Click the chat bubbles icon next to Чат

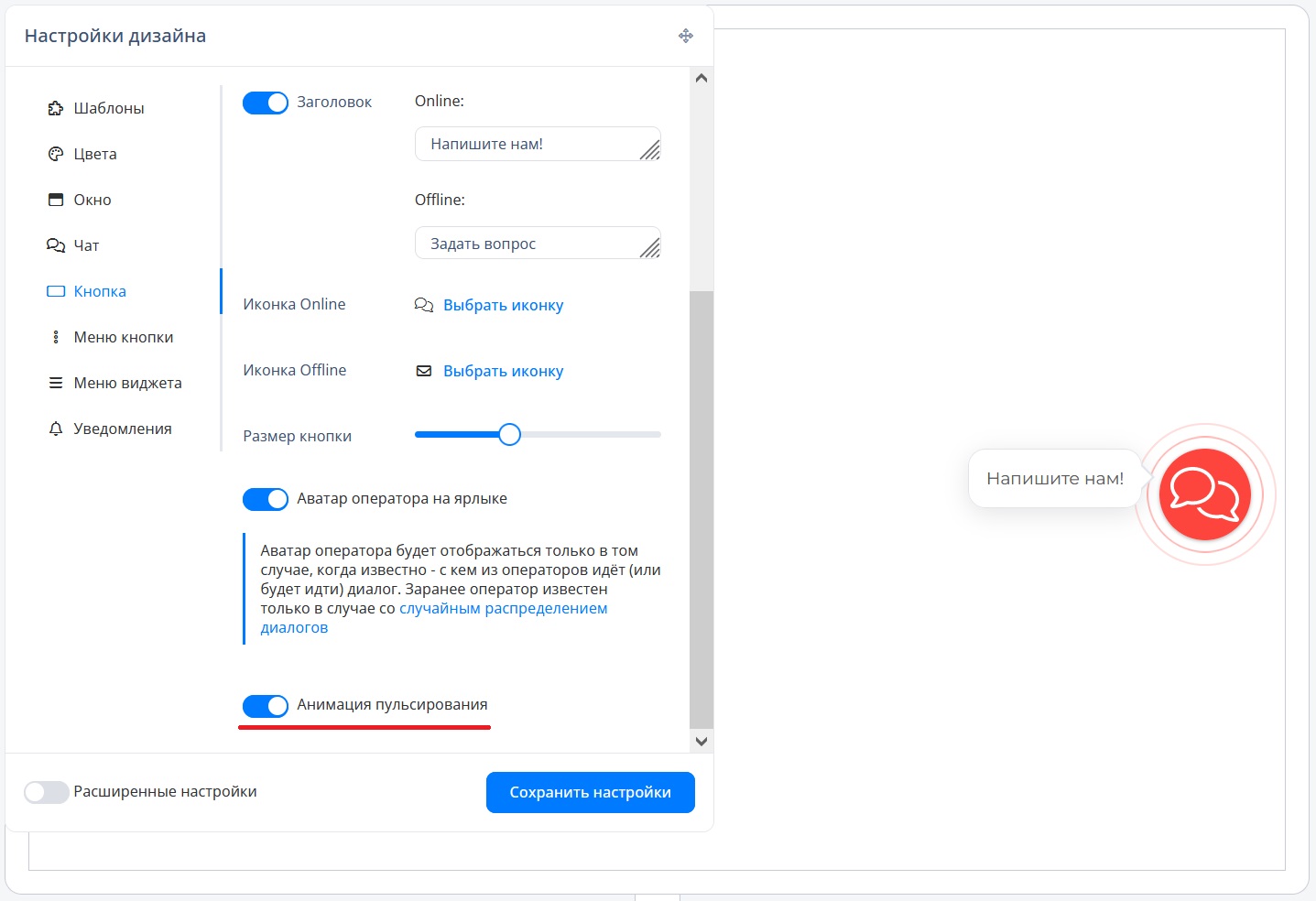[56, 245]
